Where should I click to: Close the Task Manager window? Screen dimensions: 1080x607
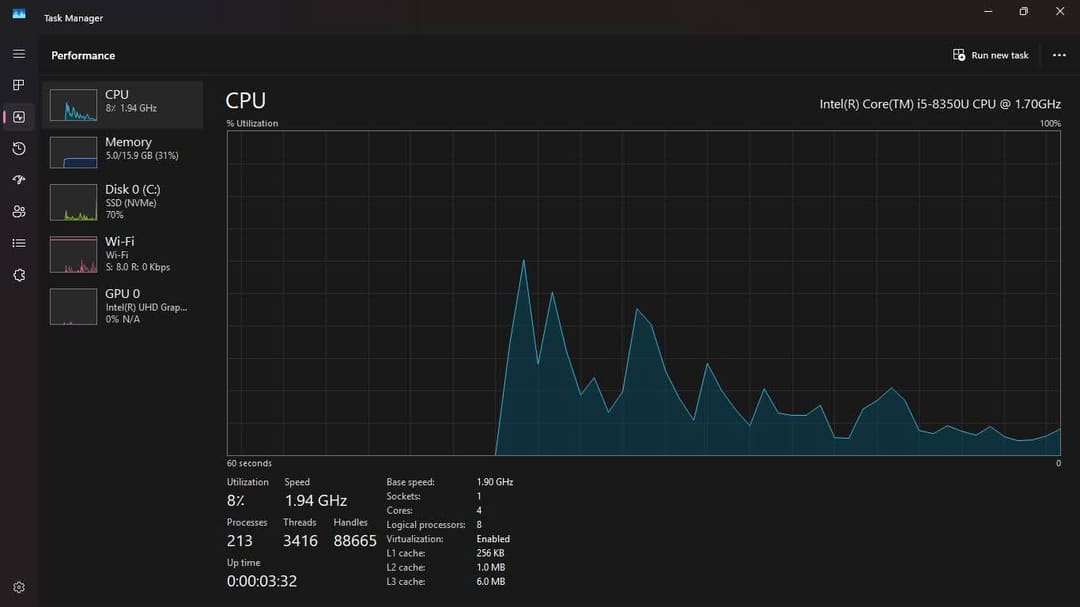tap(1060, 12)
